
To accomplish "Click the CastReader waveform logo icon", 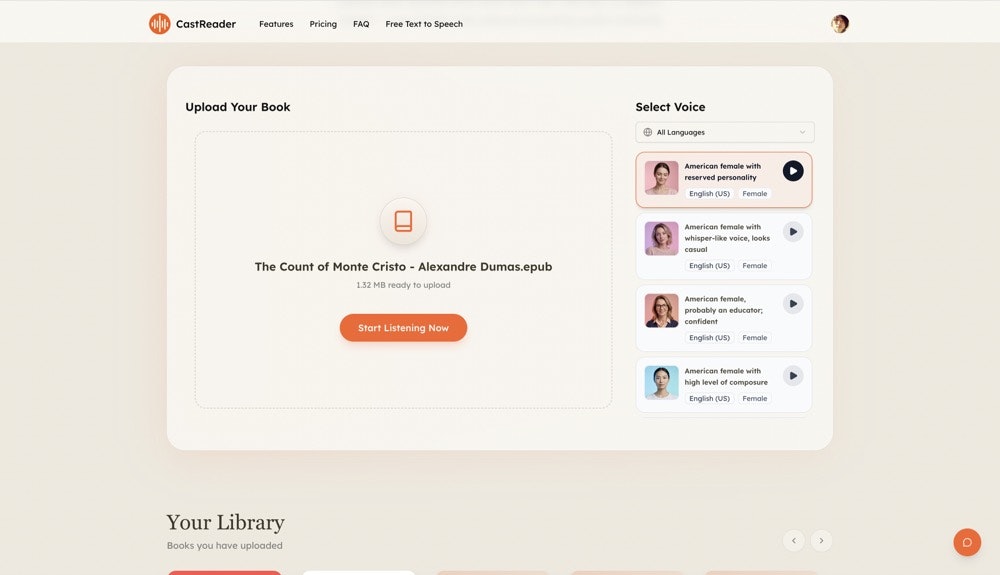I will click(159, 24).
